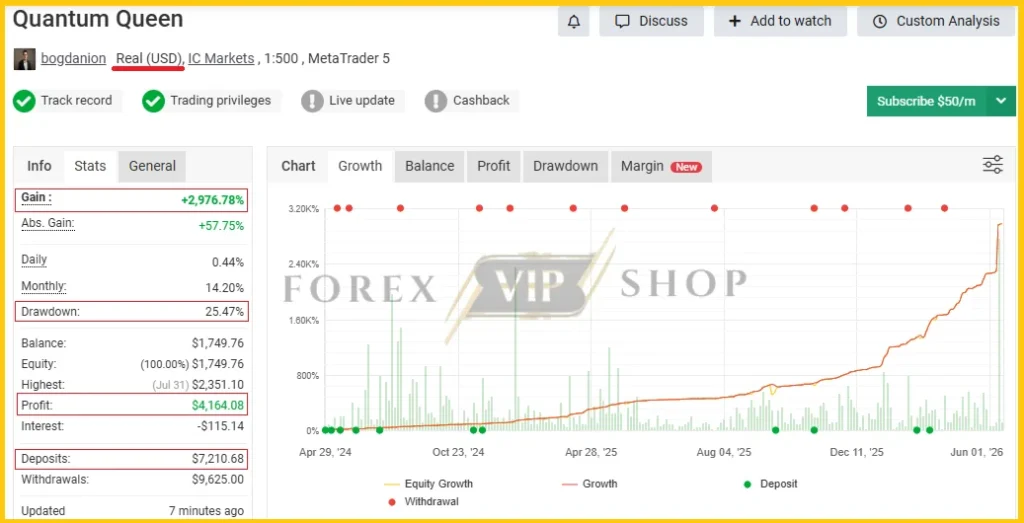Viewport: 1024px width, 523px height.
Task: Click the Track record green check icon
Action: pyautogui.click(x=24, y=101)
